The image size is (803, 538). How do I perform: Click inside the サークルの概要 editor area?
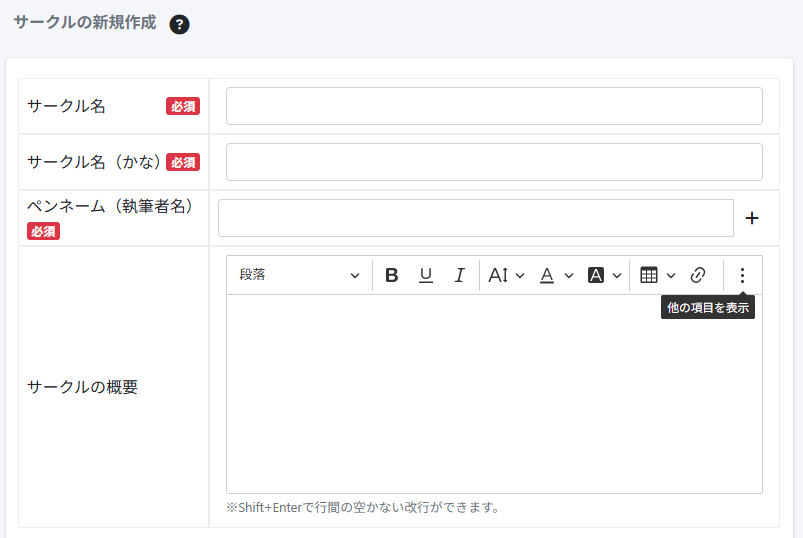(x=494, y=394)
